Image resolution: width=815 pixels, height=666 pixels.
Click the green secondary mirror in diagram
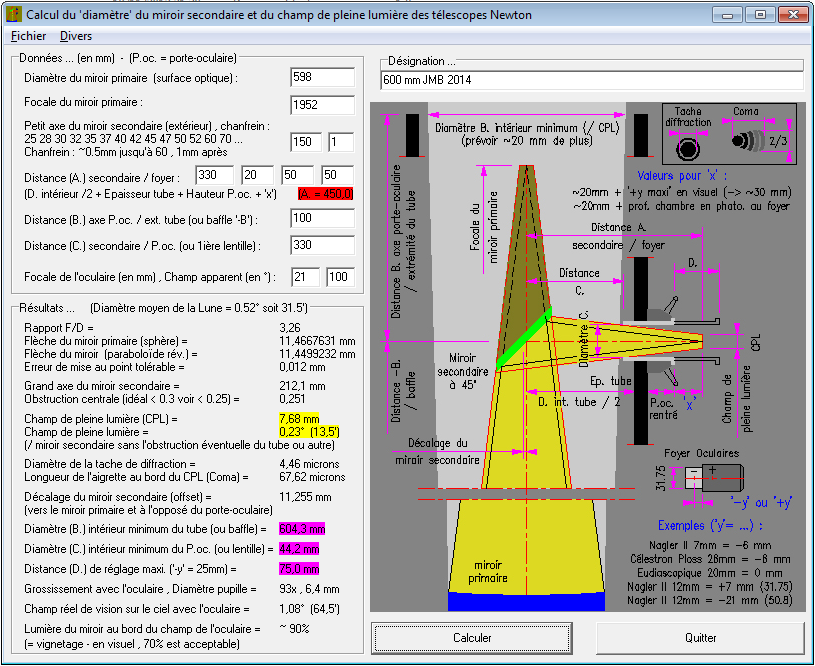(x=523, y=339)
